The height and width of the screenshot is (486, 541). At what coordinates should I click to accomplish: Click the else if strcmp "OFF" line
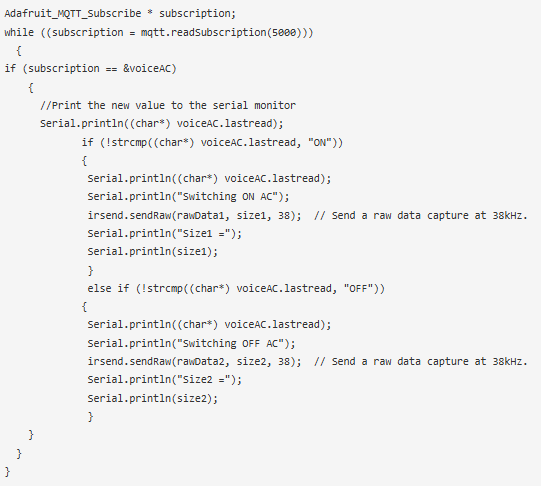coord(236,288)
